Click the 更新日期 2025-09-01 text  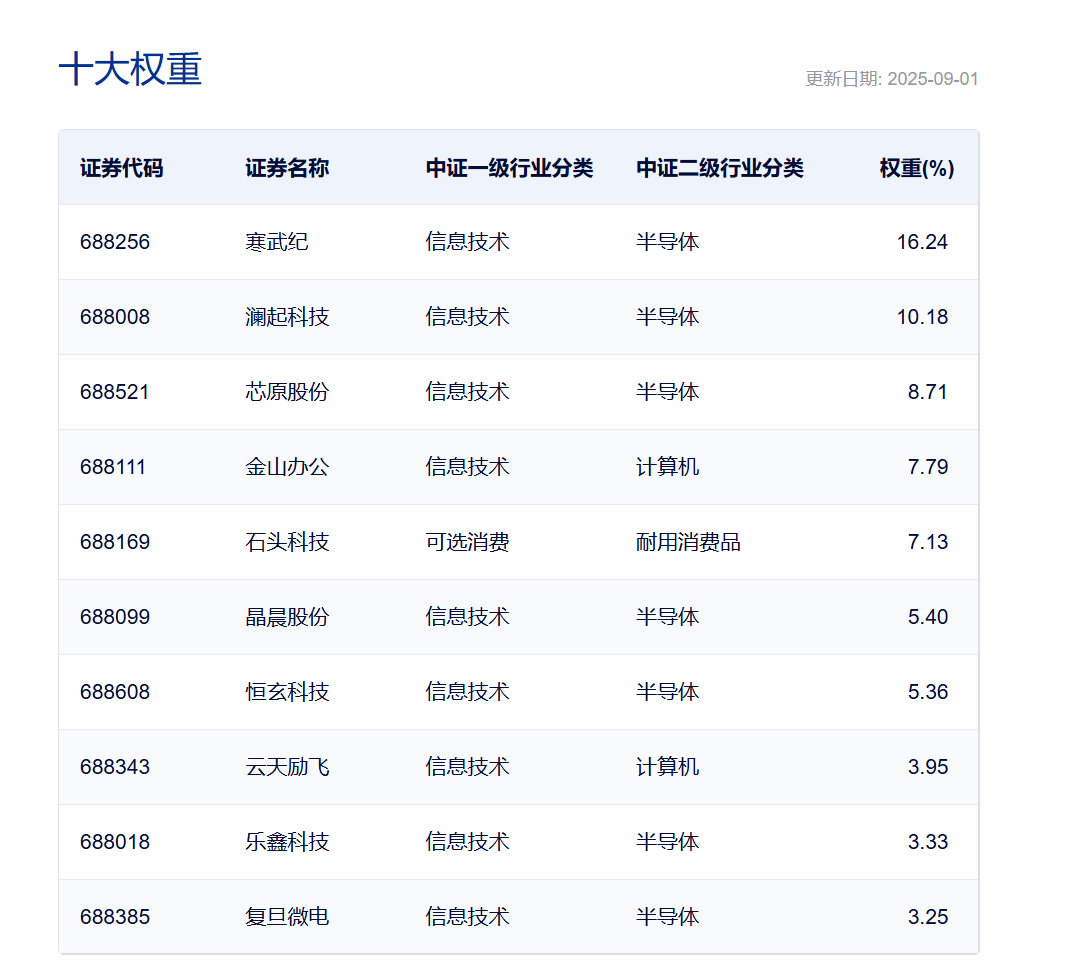tap(891, 79)
